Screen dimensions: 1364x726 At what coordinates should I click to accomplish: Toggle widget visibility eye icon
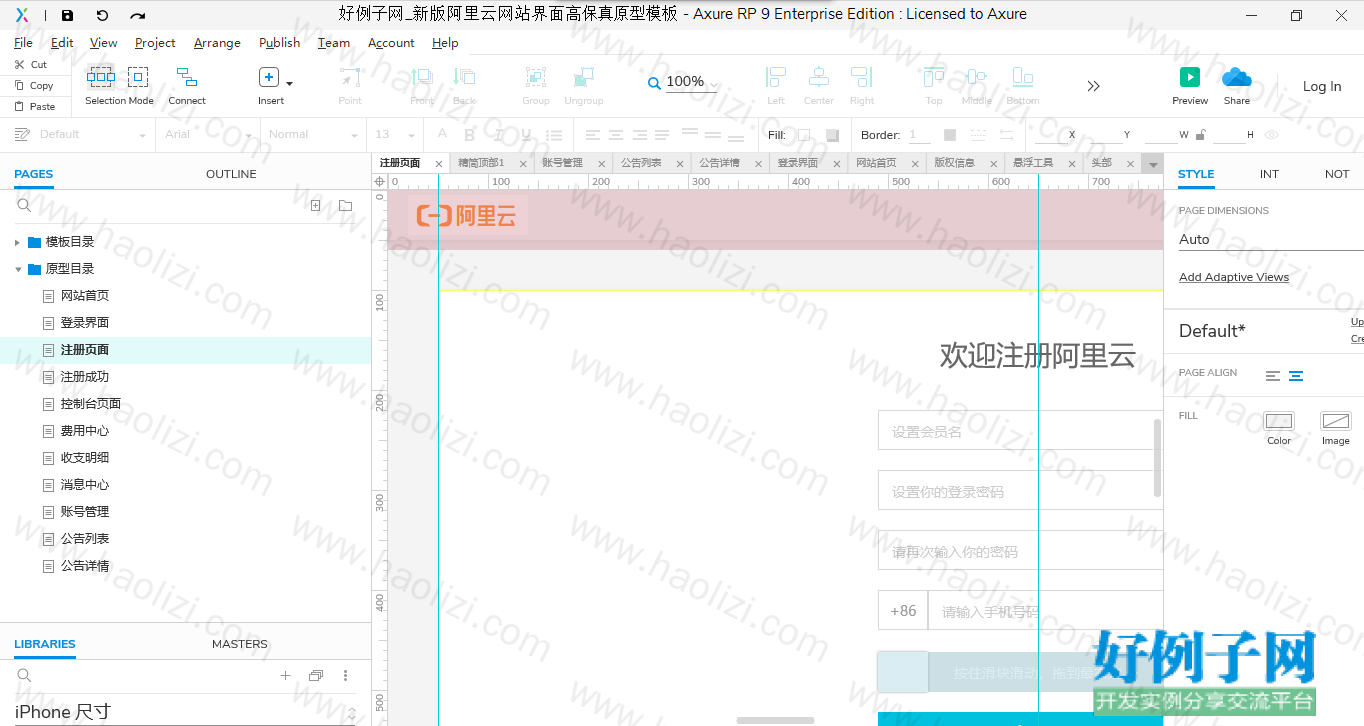(x=1272, y=135)
